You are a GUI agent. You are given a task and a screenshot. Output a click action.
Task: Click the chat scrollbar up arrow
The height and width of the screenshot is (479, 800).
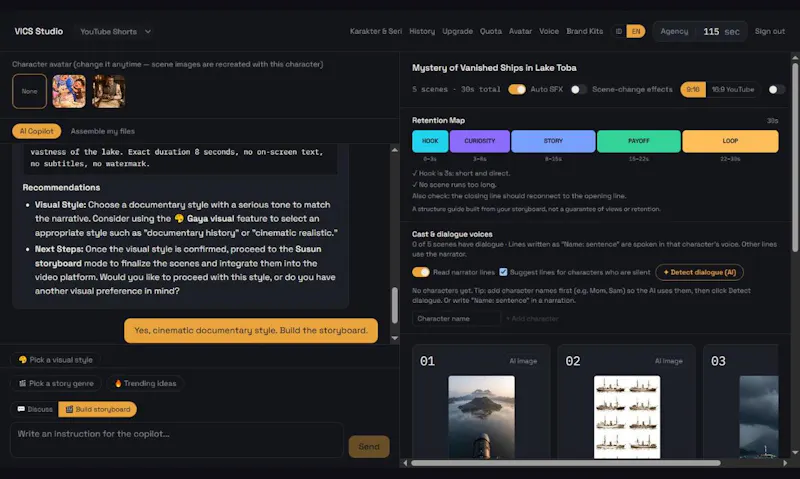pyautogui.click(x=394, y=150)
